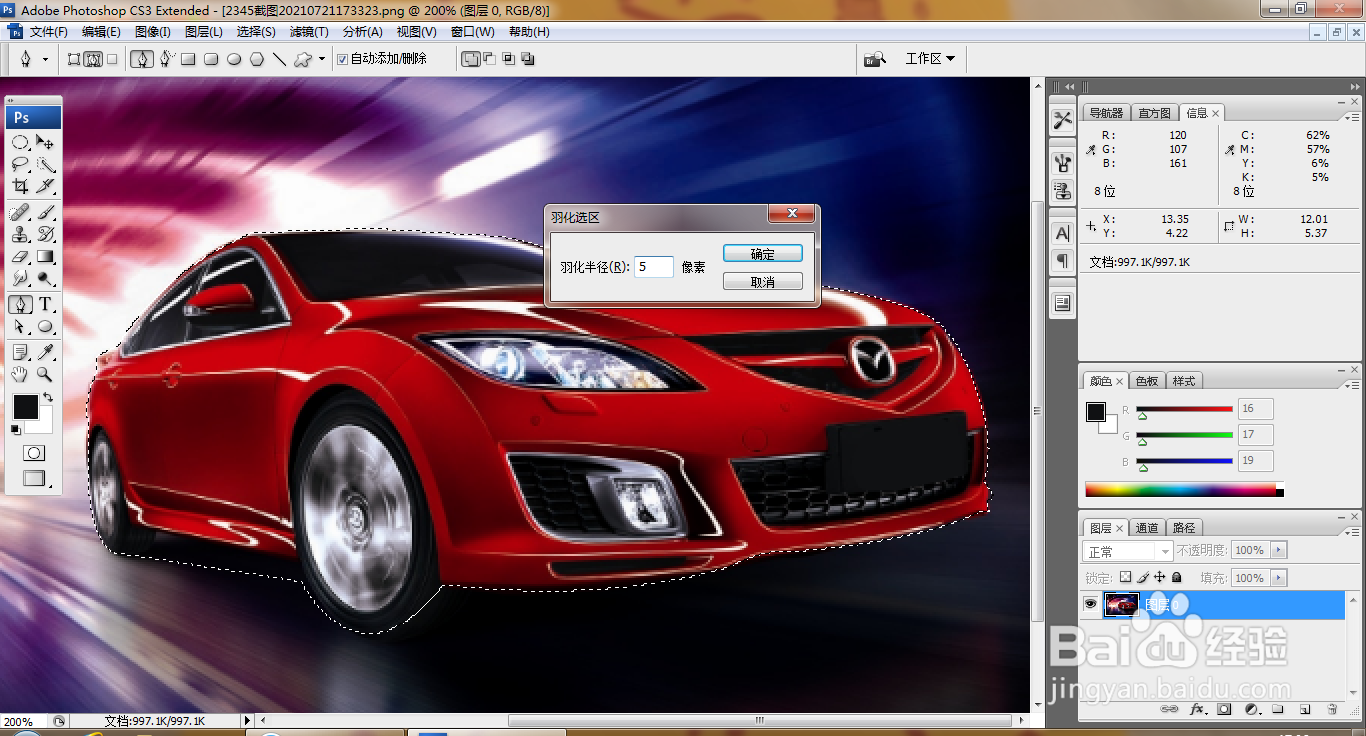Viewport: 1366px width, 736px height.
Task: Select the History Brush tool
Action: (45, 234)
